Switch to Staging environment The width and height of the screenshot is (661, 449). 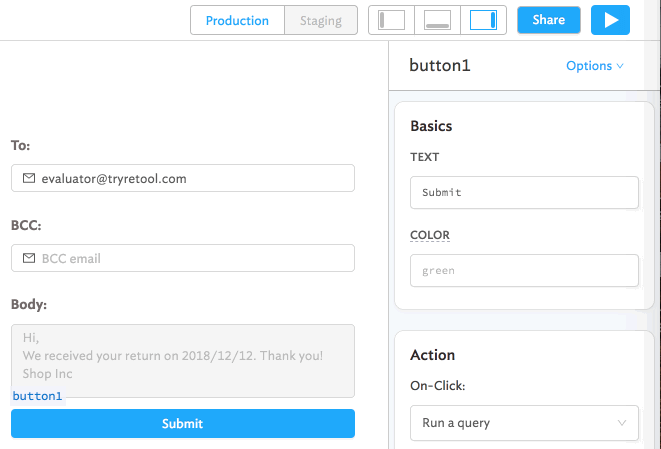pyautogui.click(x=321, y=20)
